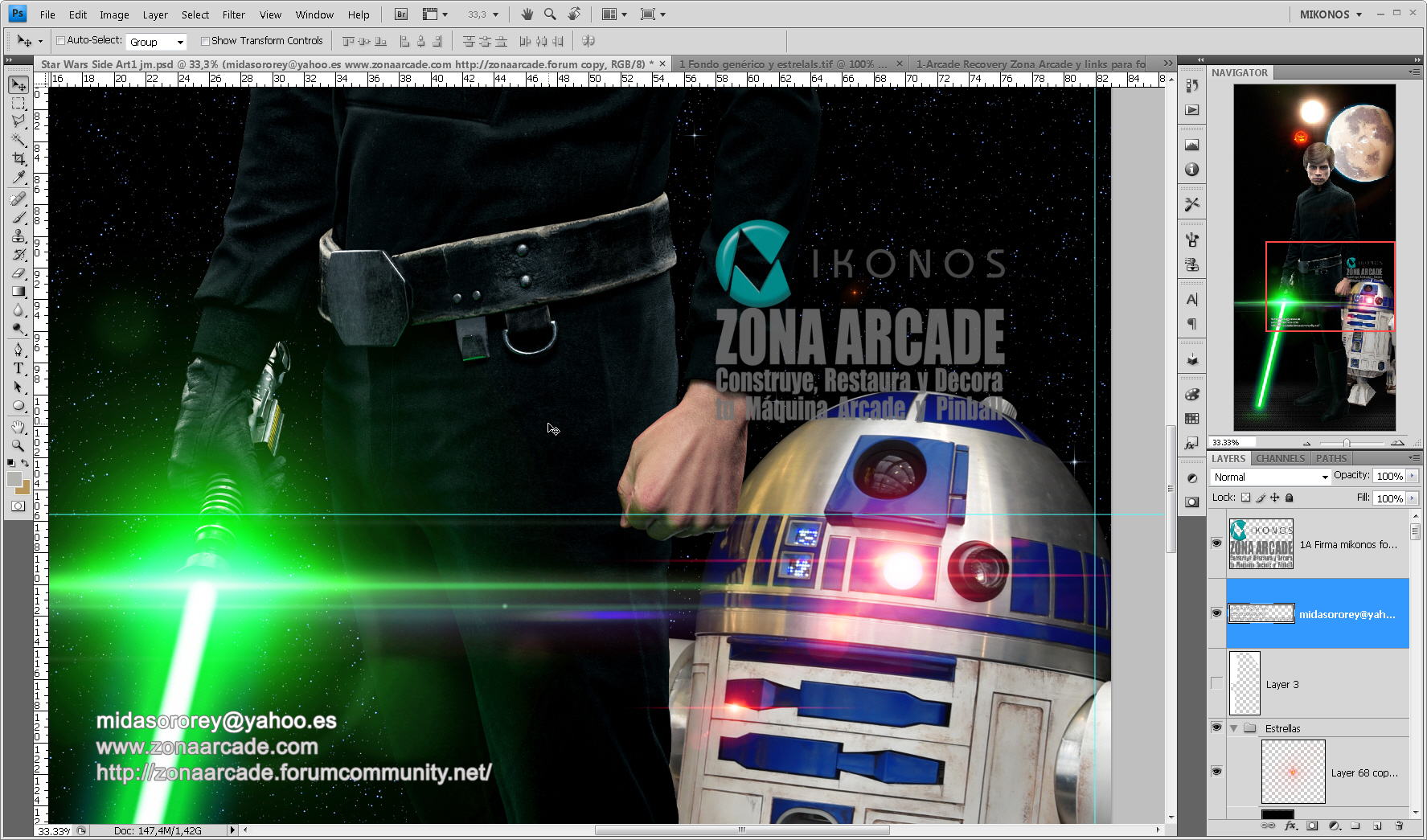Open the File menu
Screen dimensions: 1427x840
coord(47,14)
